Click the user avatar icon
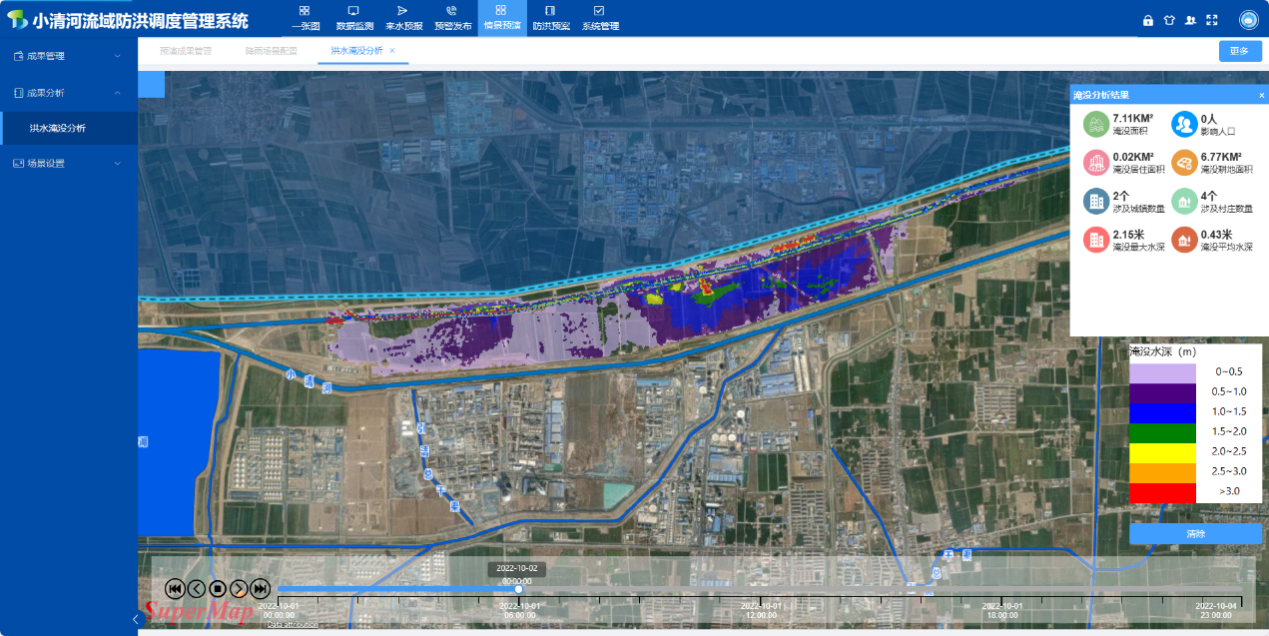The height and width of the screenshot is (636, 1269). 1248,20
